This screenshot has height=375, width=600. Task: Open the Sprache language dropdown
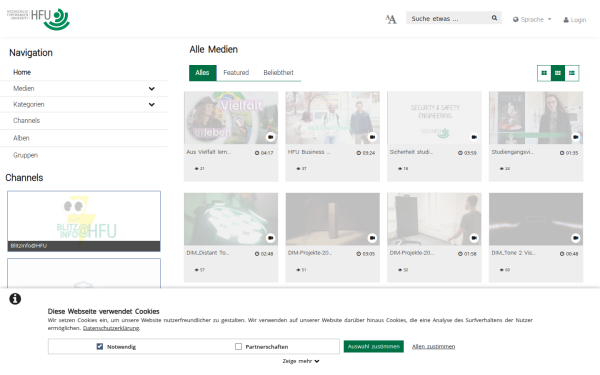point(532,20)
